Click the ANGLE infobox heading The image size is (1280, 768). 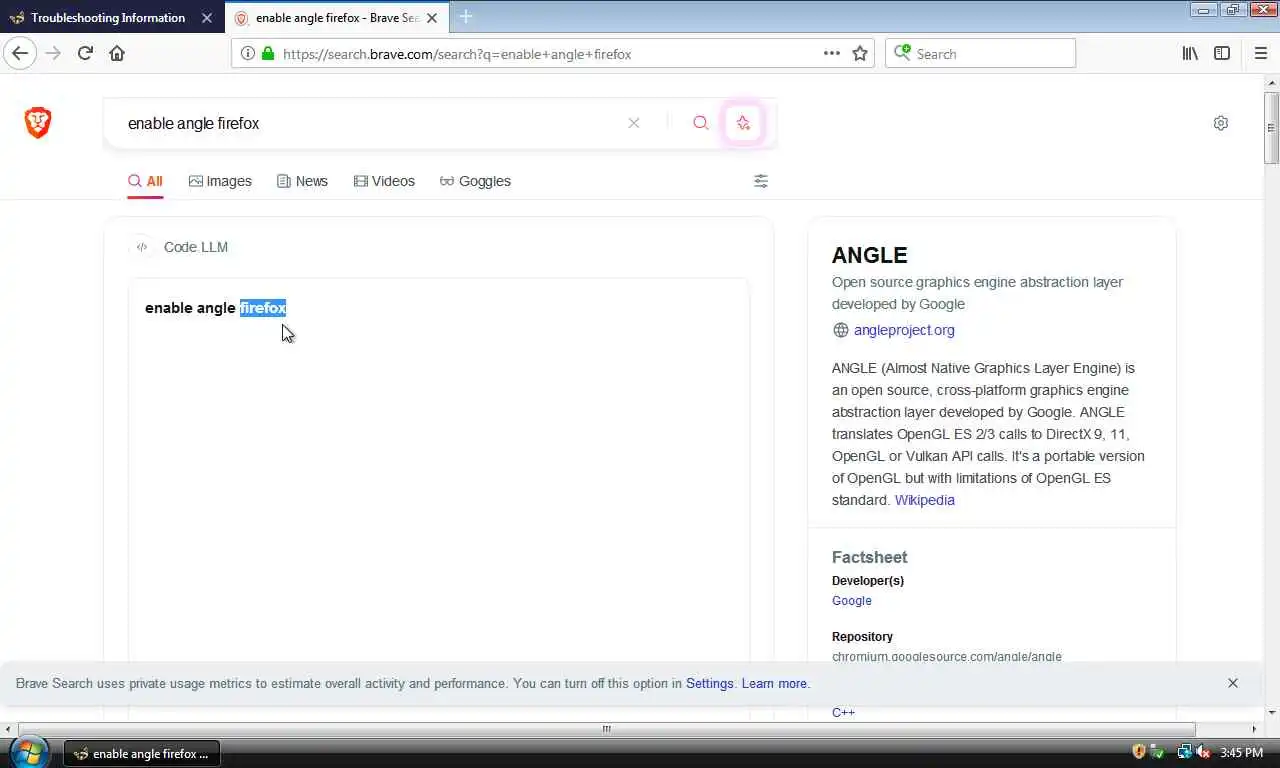(x=870, y=255)
